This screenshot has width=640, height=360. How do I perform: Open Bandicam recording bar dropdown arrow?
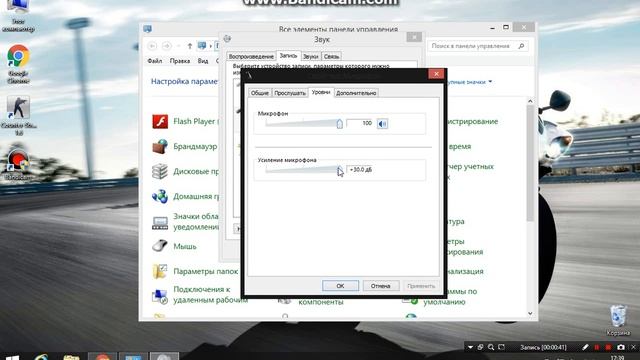(x=470, y=347)
